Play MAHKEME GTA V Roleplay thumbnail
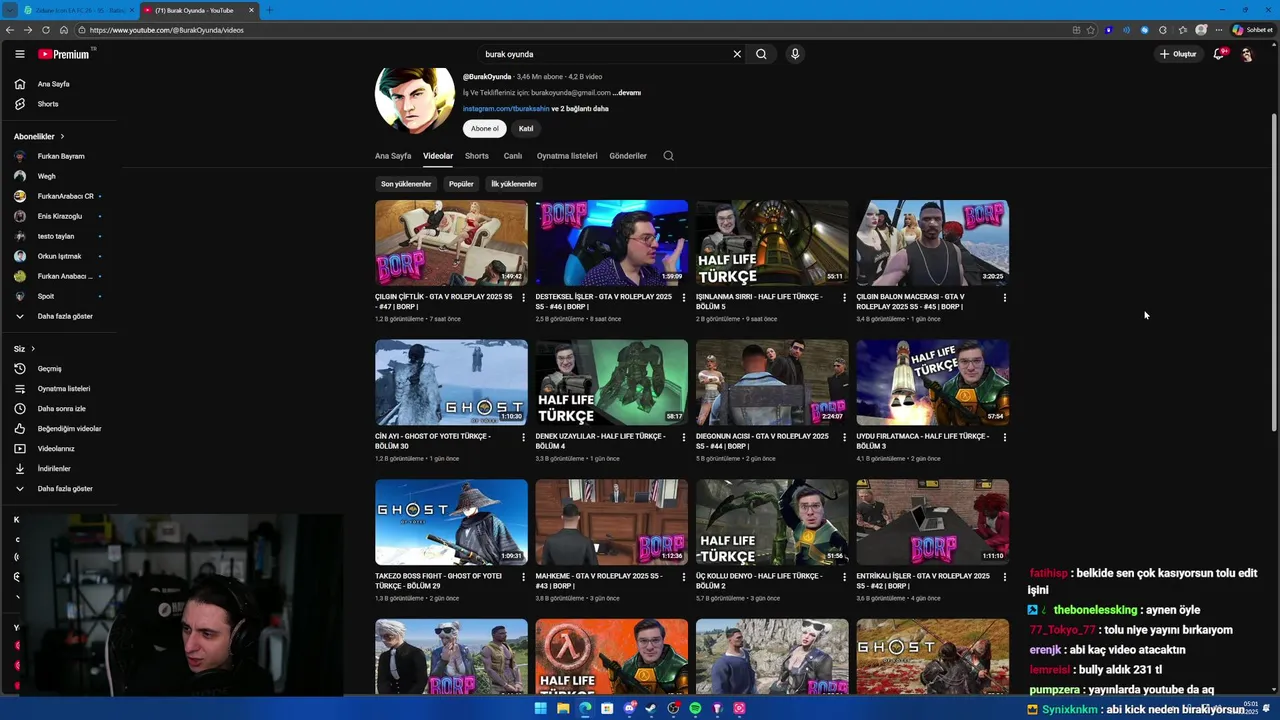Screen dimensions: 1280x720 pos(611,522)
